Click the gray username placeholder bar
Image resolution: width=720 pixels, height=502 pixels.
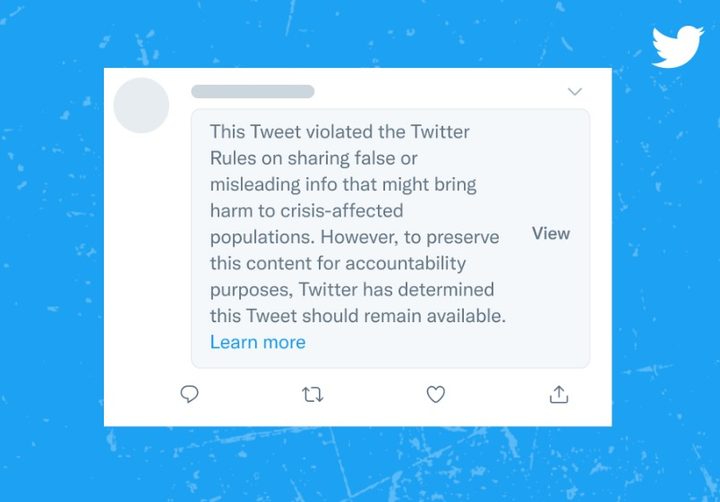[252, 92]
